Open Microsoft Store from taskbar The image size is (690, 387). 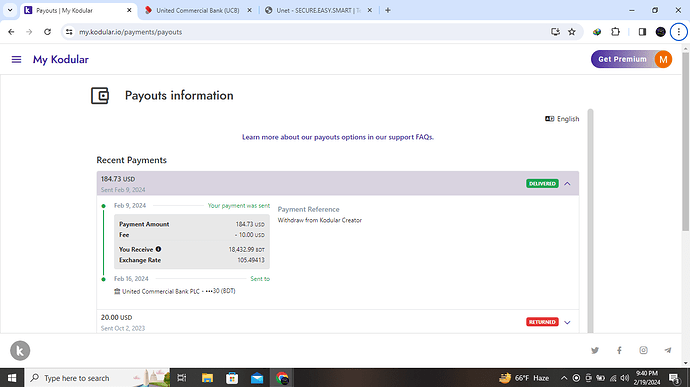(x=232, y=378)
